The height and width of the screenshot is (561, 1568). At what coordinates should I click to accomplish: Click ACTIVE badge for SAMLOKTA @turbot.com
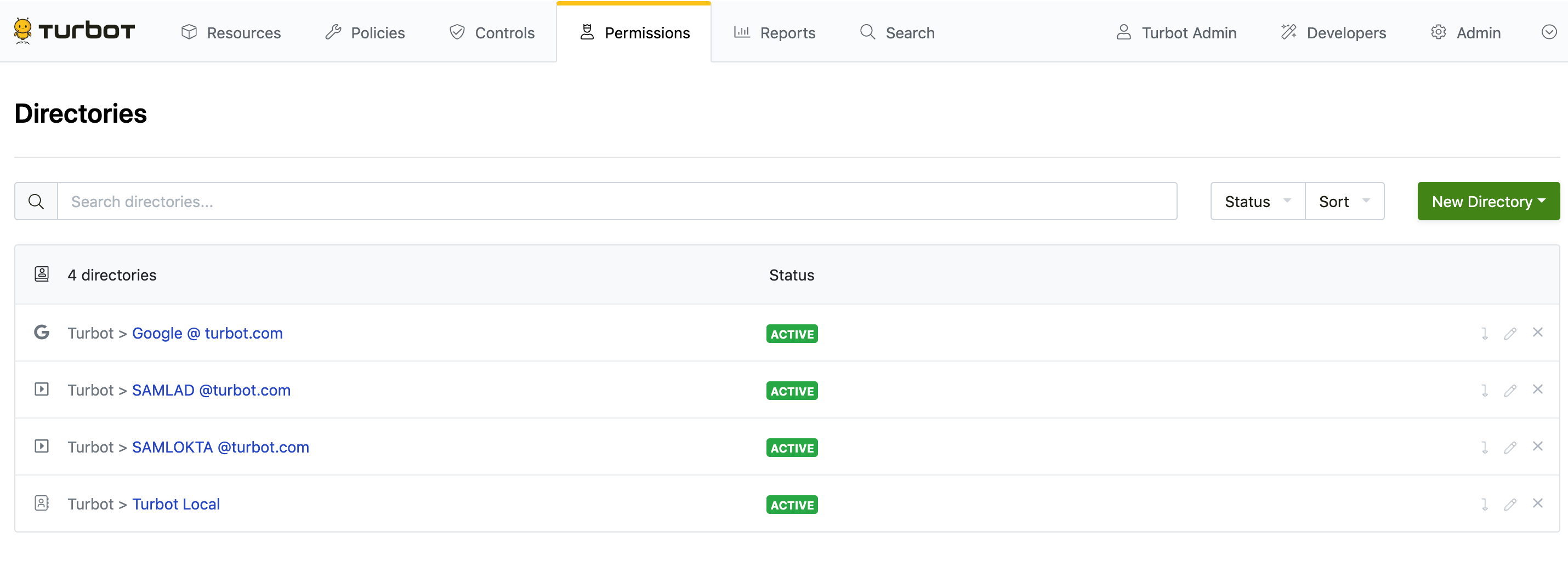click(792, 449)
